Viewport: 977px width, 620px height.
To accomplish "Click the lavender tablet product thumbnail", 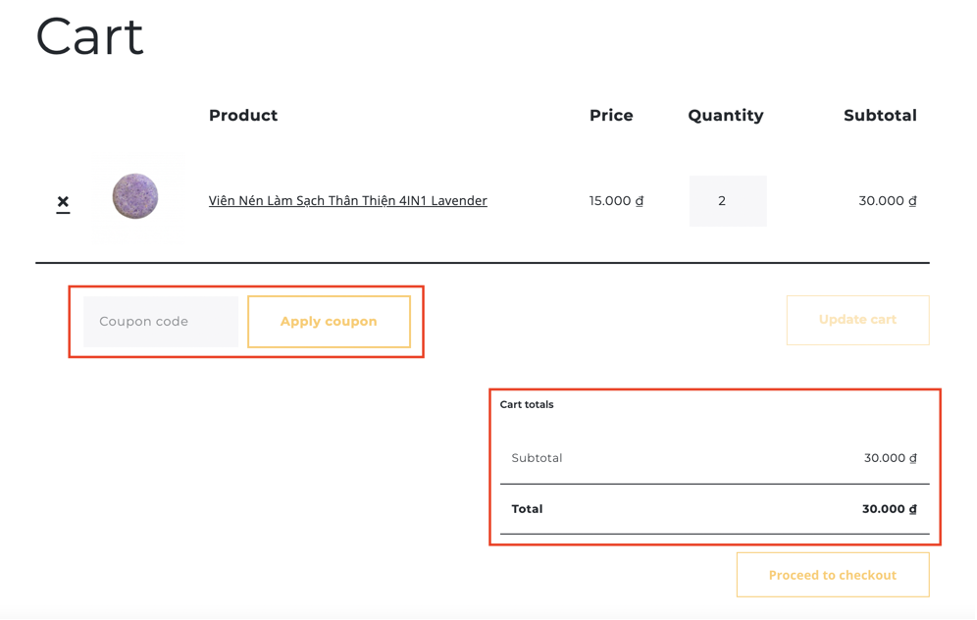I will (x=135, y=196).
